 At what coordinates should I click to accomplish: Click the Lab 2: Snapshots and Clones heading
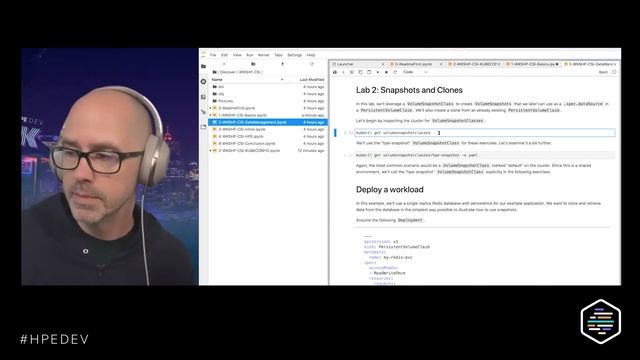tap(409, 90)
